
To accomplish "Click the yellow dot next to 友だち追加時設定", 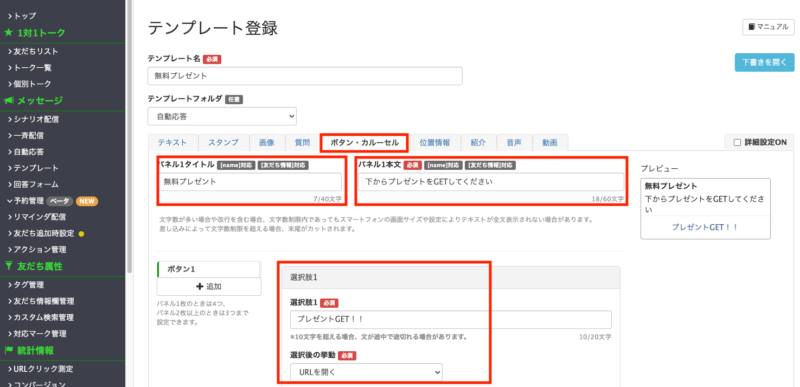I will (81, 234).
